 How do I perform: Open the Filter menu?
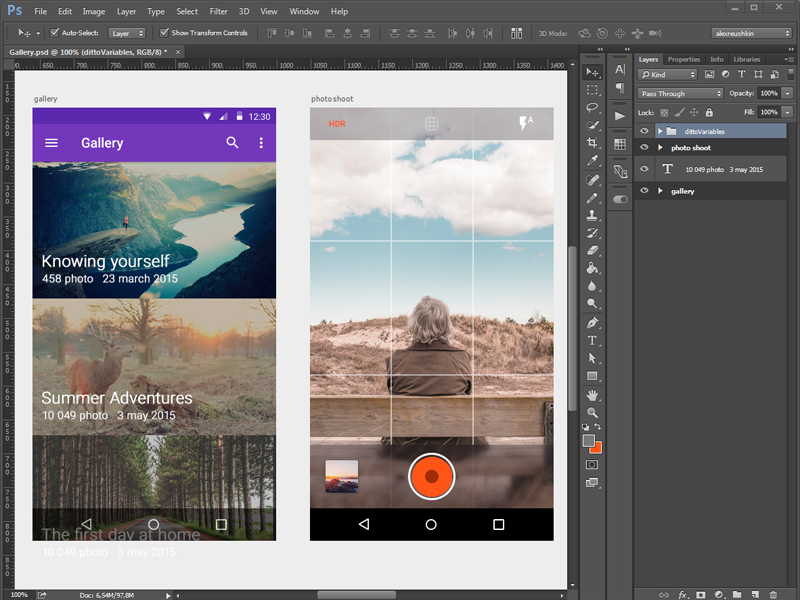[x=219, y=11]
